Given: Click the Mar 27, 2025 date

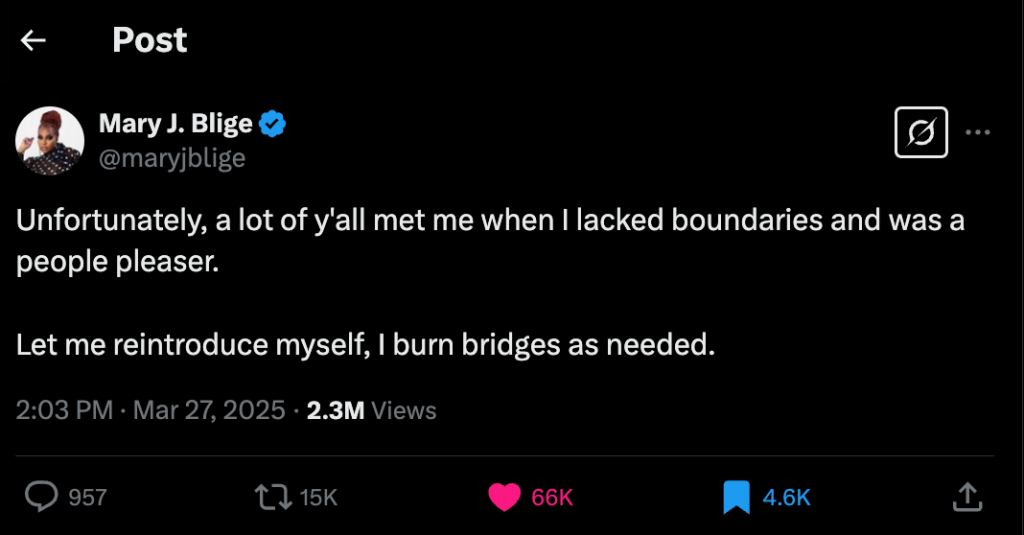Looking at the screenshot, I should (208, 410).
